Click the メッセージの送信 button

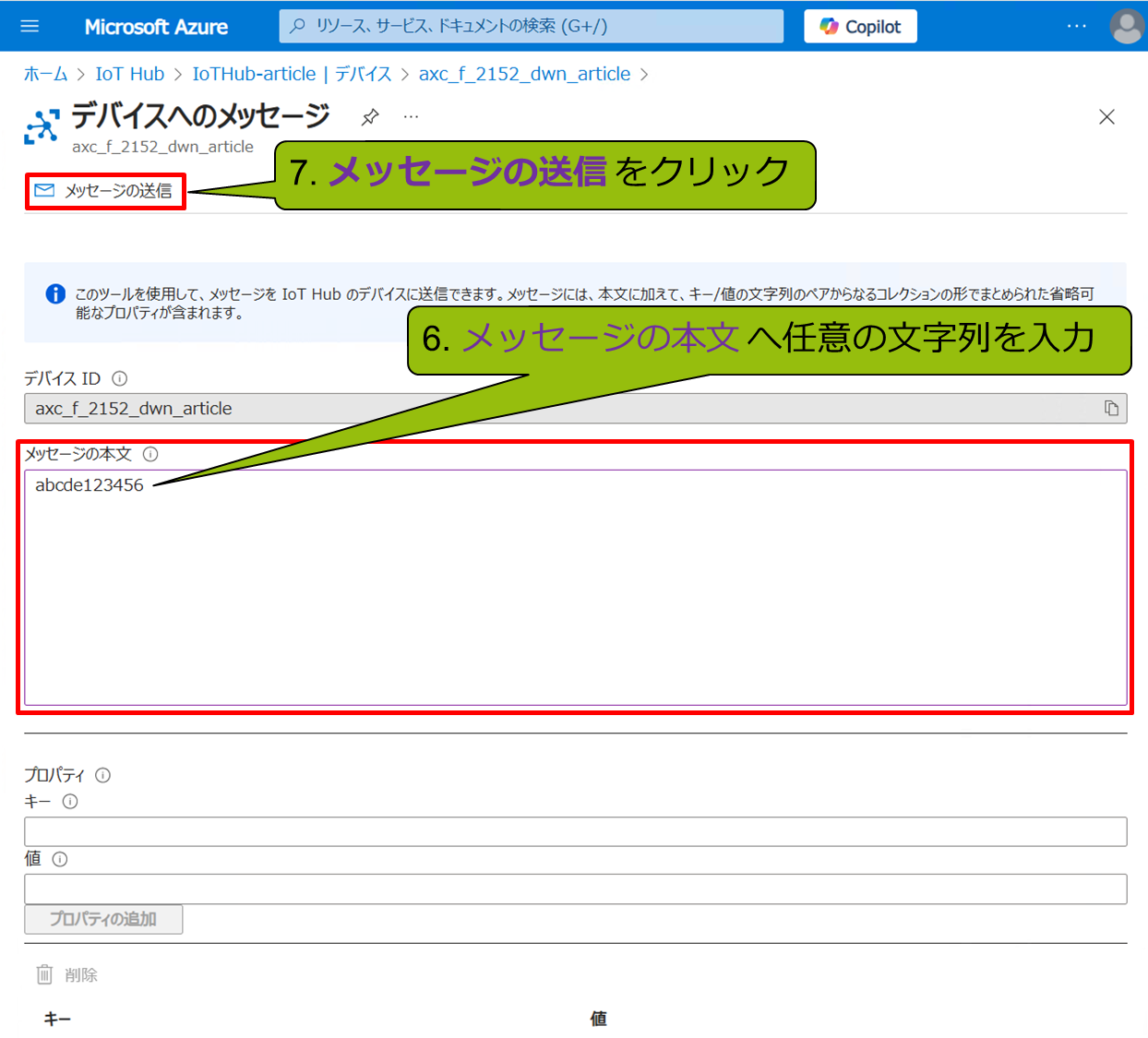click(104, 190)
